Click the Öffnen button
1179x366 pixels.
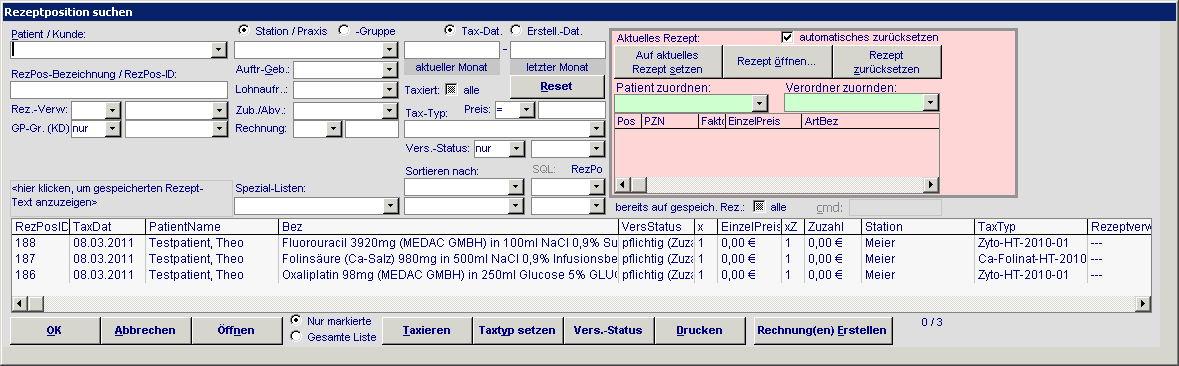point(236,330)
